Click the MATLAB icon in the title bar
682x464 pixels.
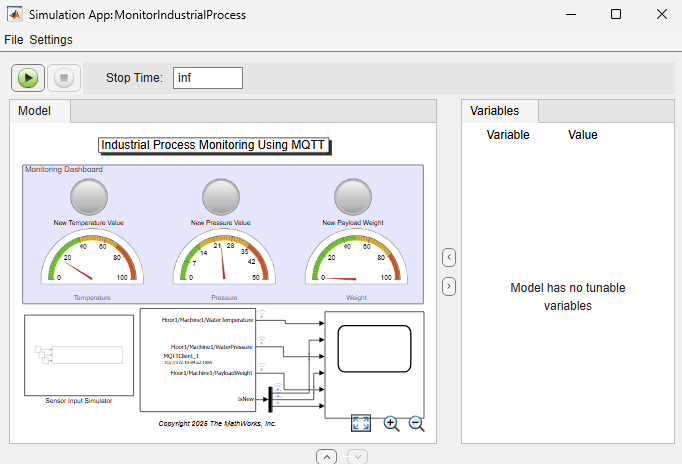tap(15, 14)
